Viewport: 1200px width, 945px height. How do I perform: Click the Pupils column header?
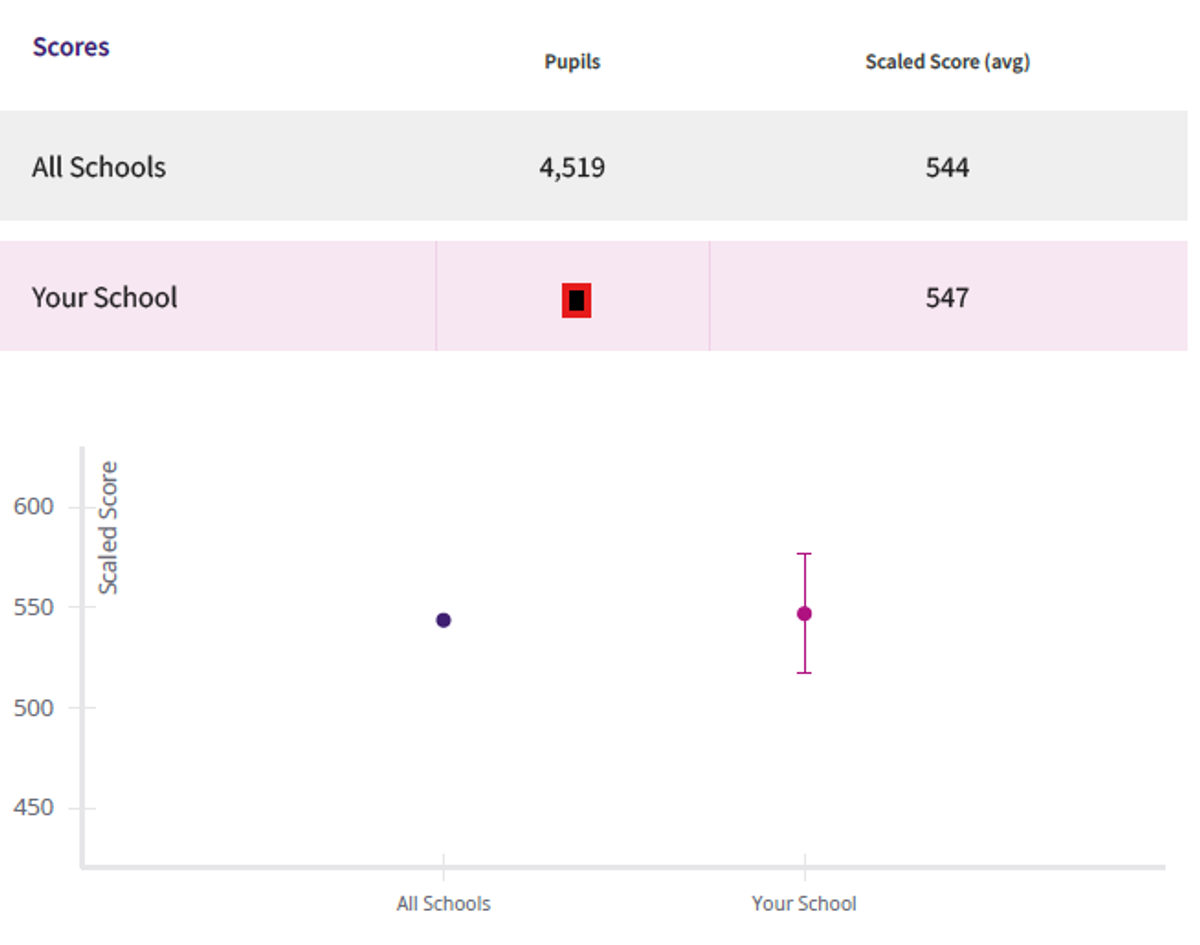(572, 62)
